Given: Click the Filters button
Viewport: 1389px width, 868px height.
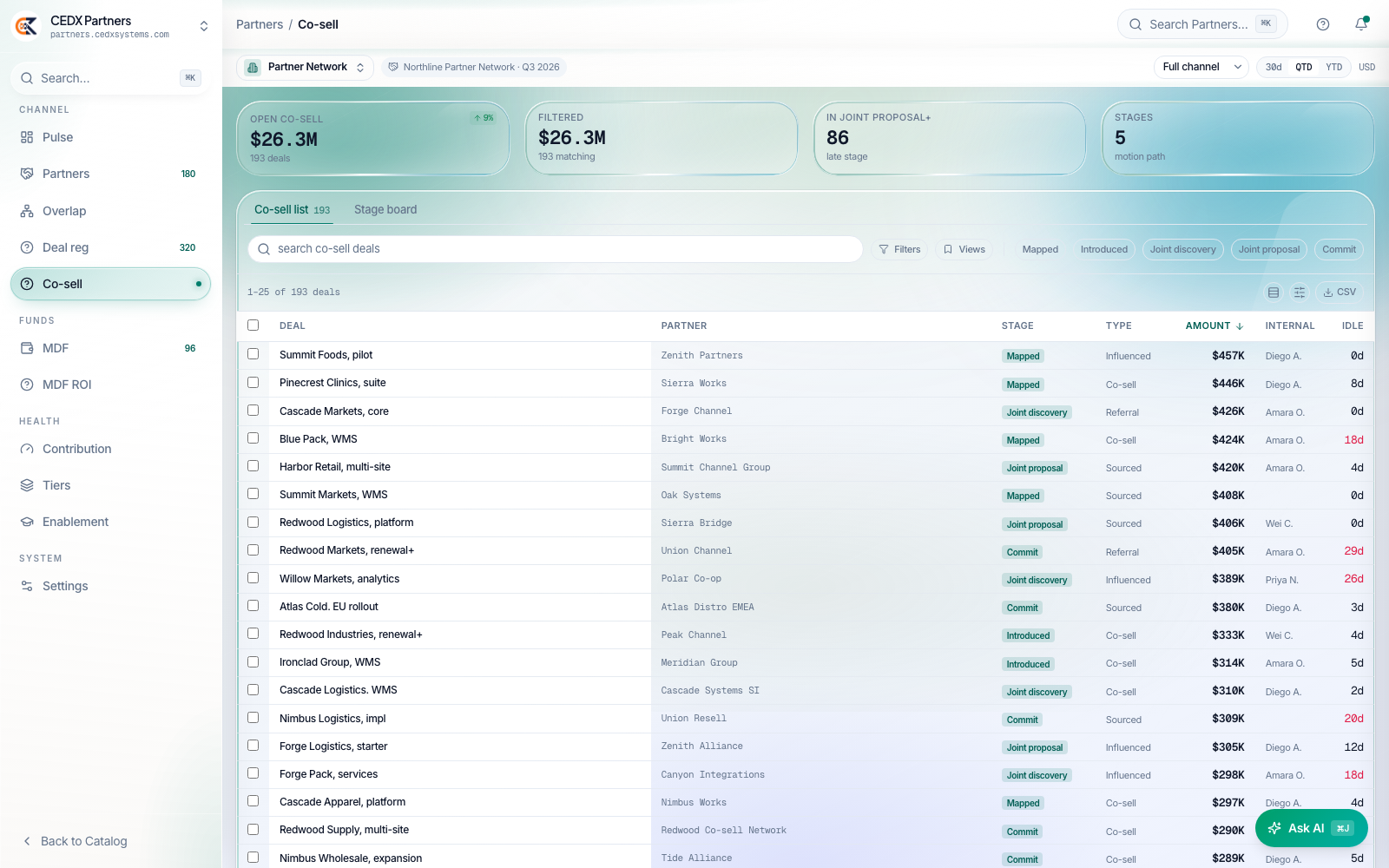Looking at the screenshot, I should pyautogui.click(x=899, y=249).
